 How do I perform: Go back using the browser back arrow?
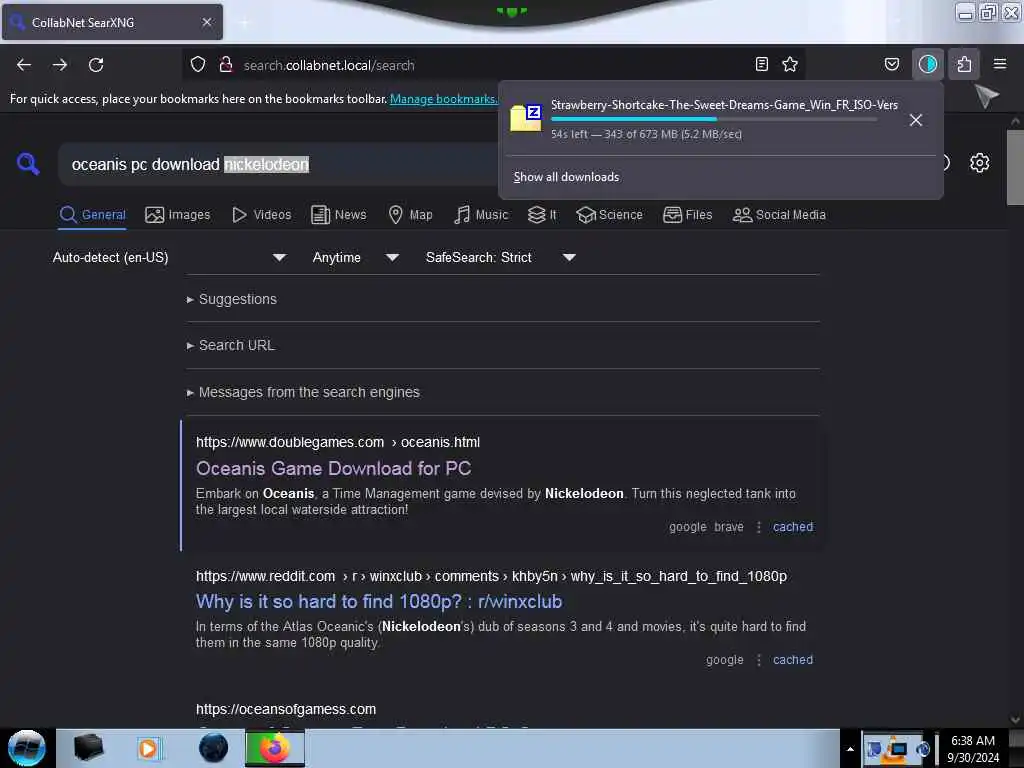coord(24,65)
